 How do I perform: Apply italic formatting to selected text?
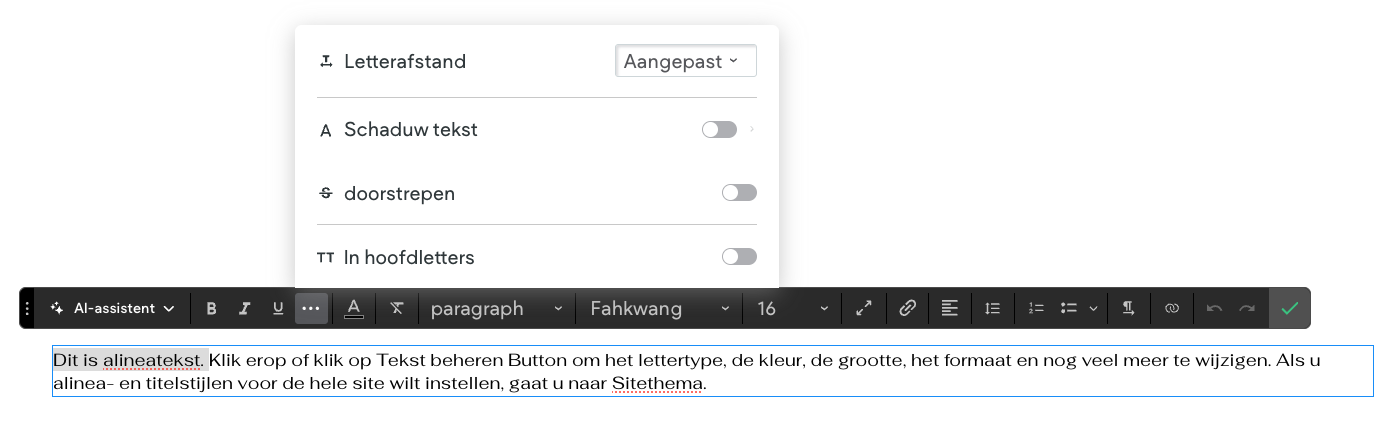[244, 309]
